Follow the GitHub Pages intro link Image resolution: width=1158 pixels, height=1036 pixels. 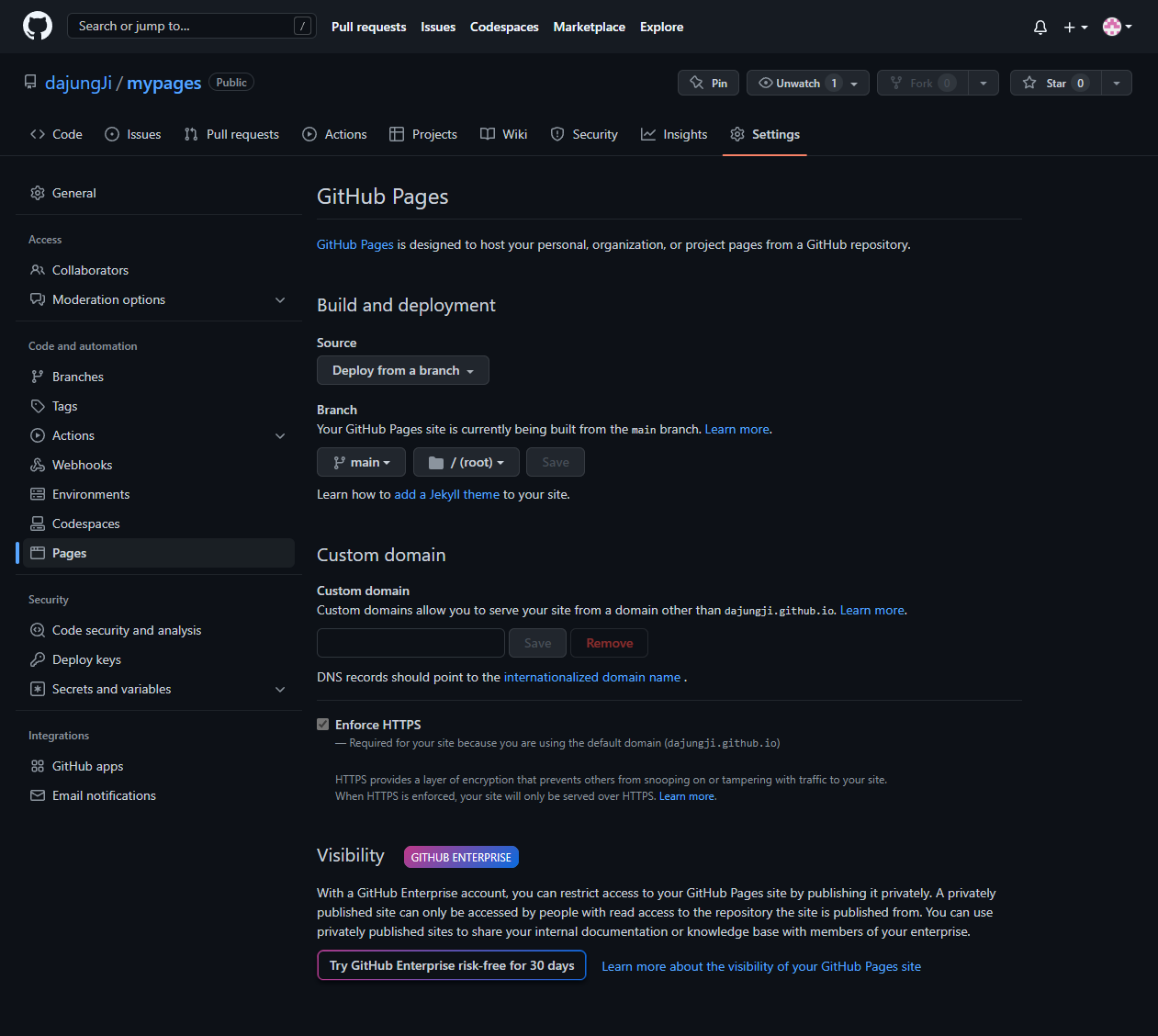click(355, 244)
